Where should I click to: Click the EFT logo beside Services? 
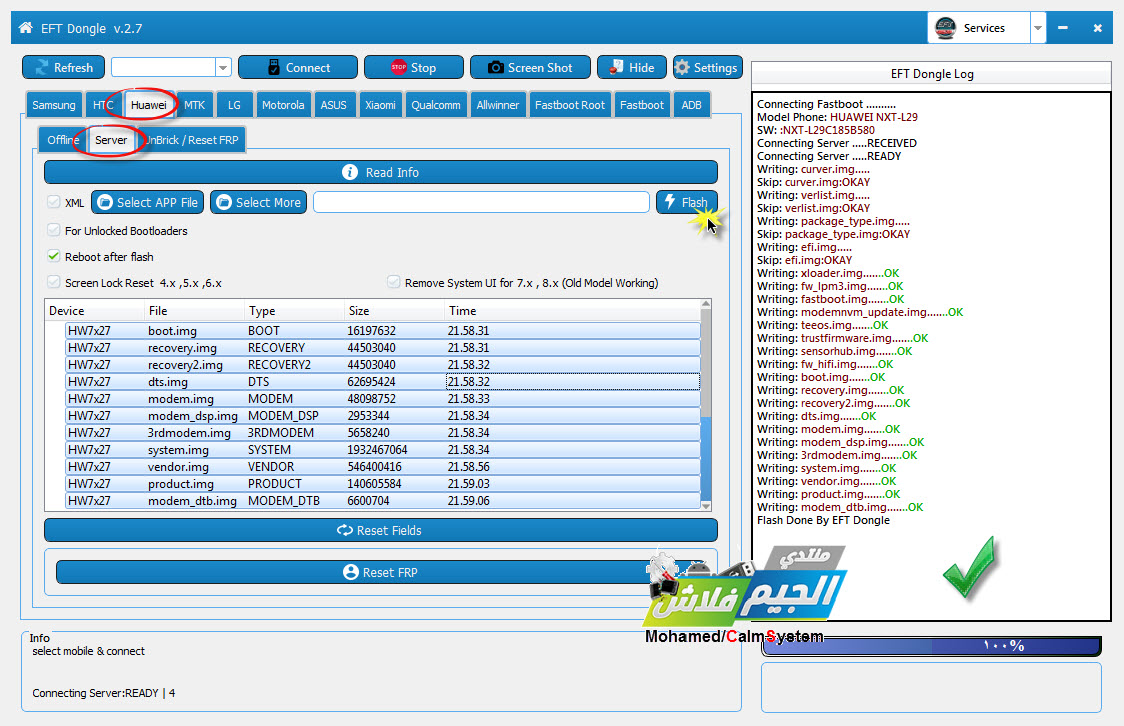946,28
